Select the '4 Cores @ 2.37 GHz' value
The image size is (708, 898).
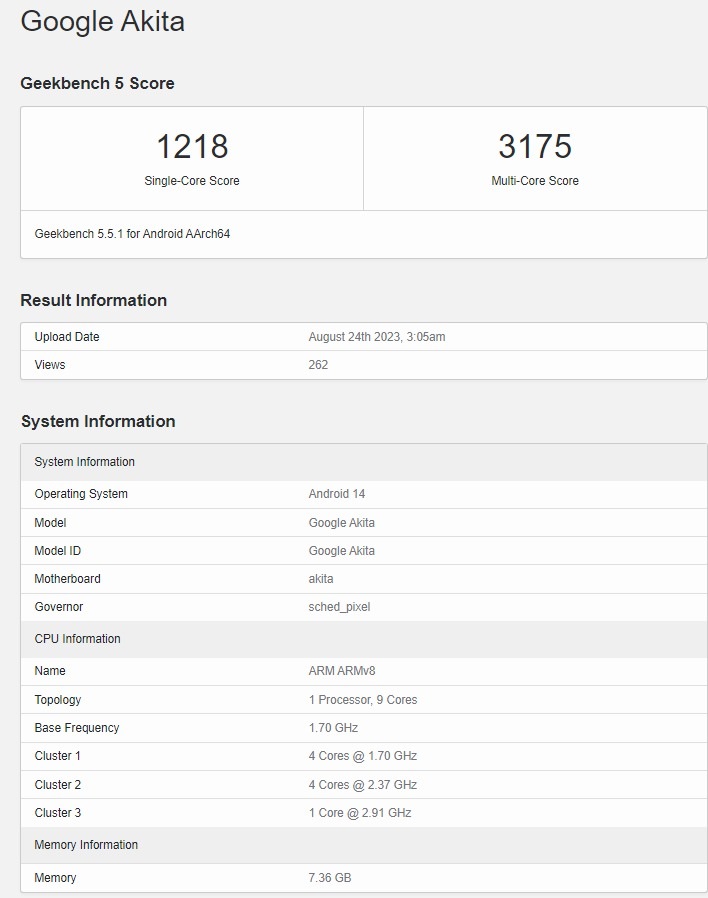[x=363, y=785]
